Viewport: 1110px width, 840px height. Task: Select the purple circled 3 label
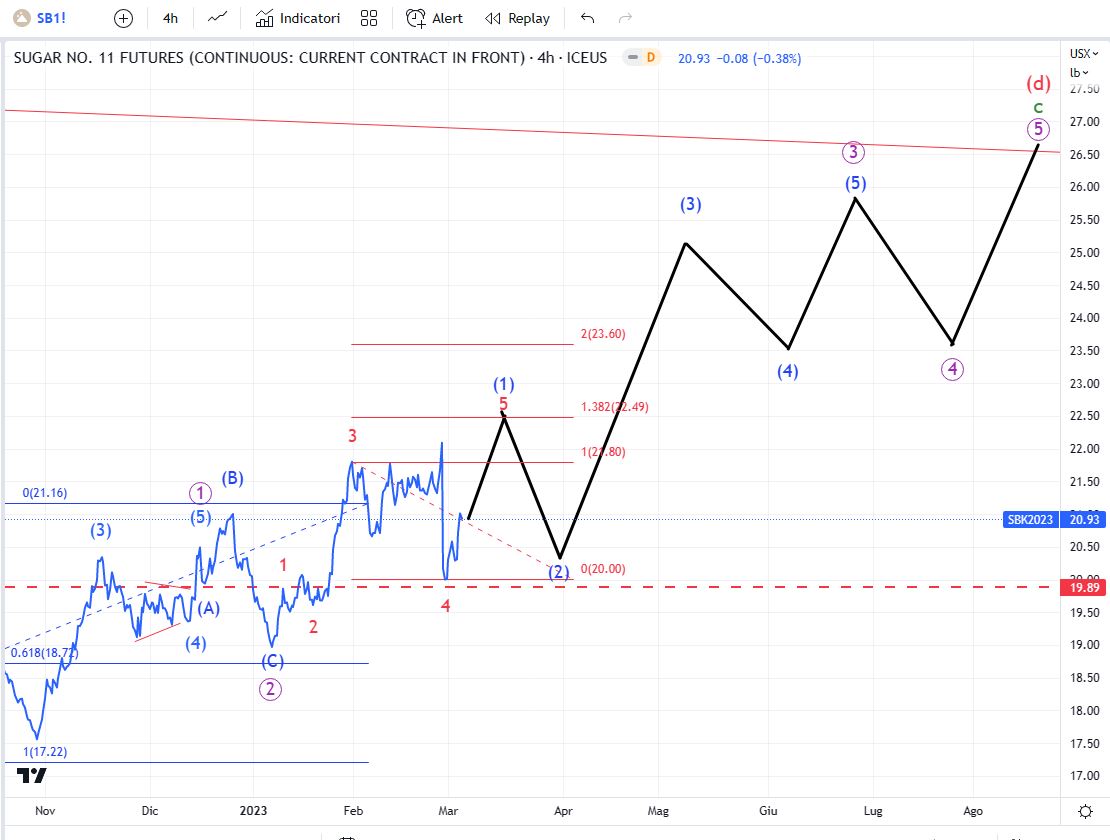point(853,151)
